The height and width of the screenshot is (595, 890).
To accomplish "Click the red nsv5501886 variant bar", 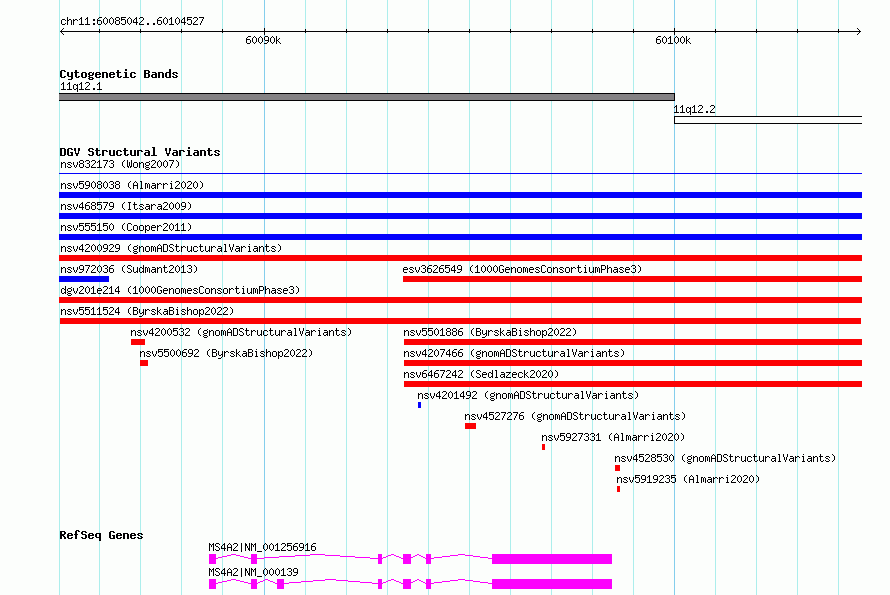I will click(633, 342).
